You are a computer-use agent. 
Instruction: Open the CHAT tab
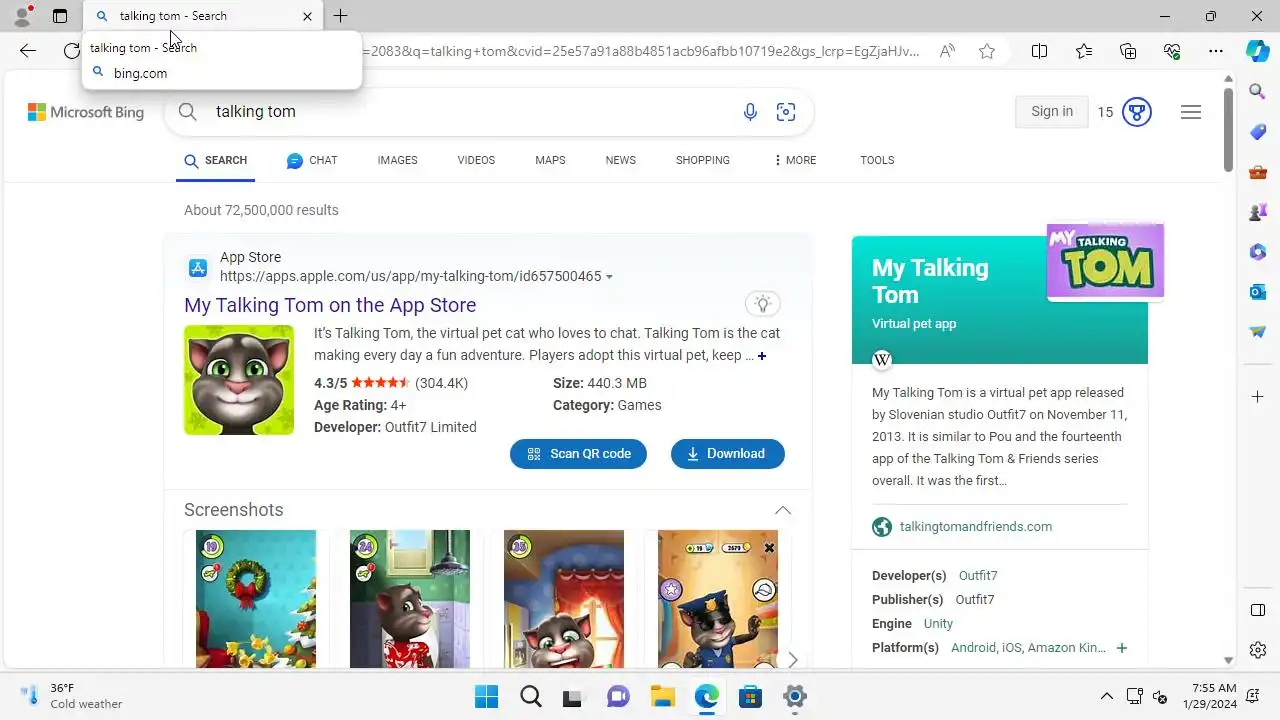(x=312, y=160)
